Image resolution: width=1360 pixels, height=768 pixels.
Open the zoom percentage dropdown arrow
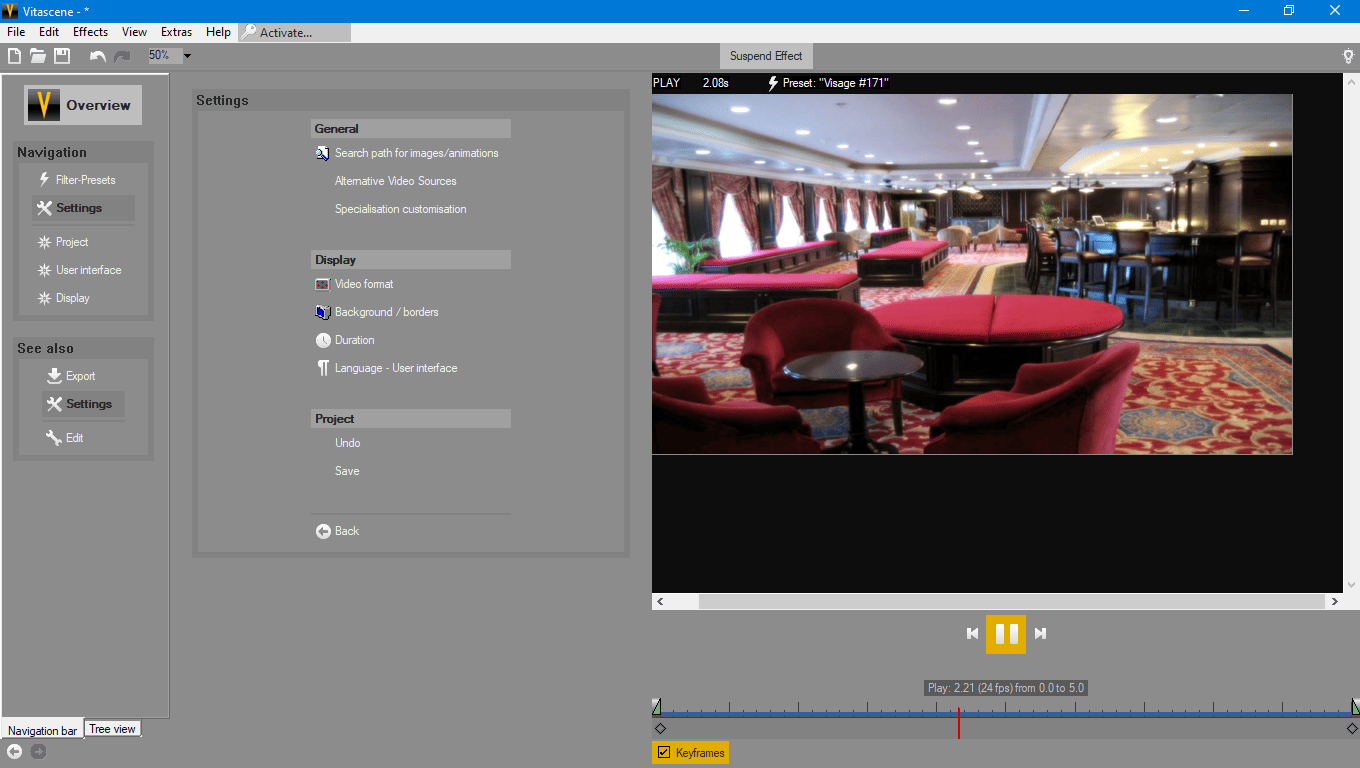click(187, 56)
